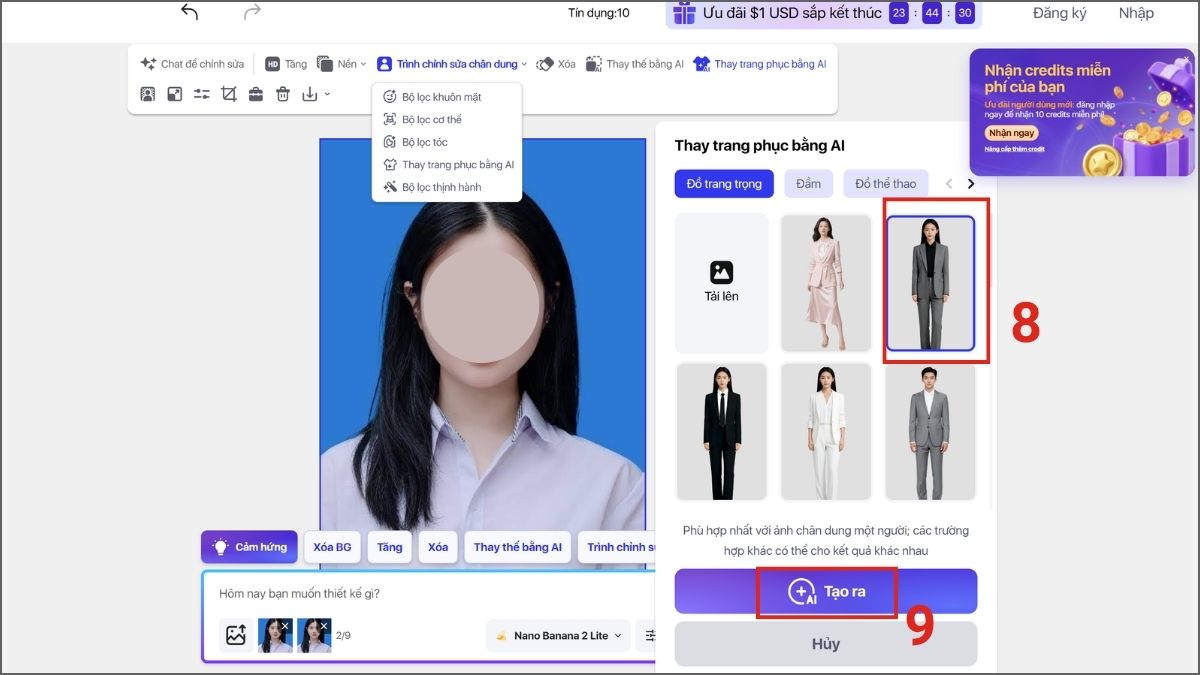This screenshot has height=675, width=1200.
Task: Select the black women's suit outfit thumbnail
Action: 722,431
